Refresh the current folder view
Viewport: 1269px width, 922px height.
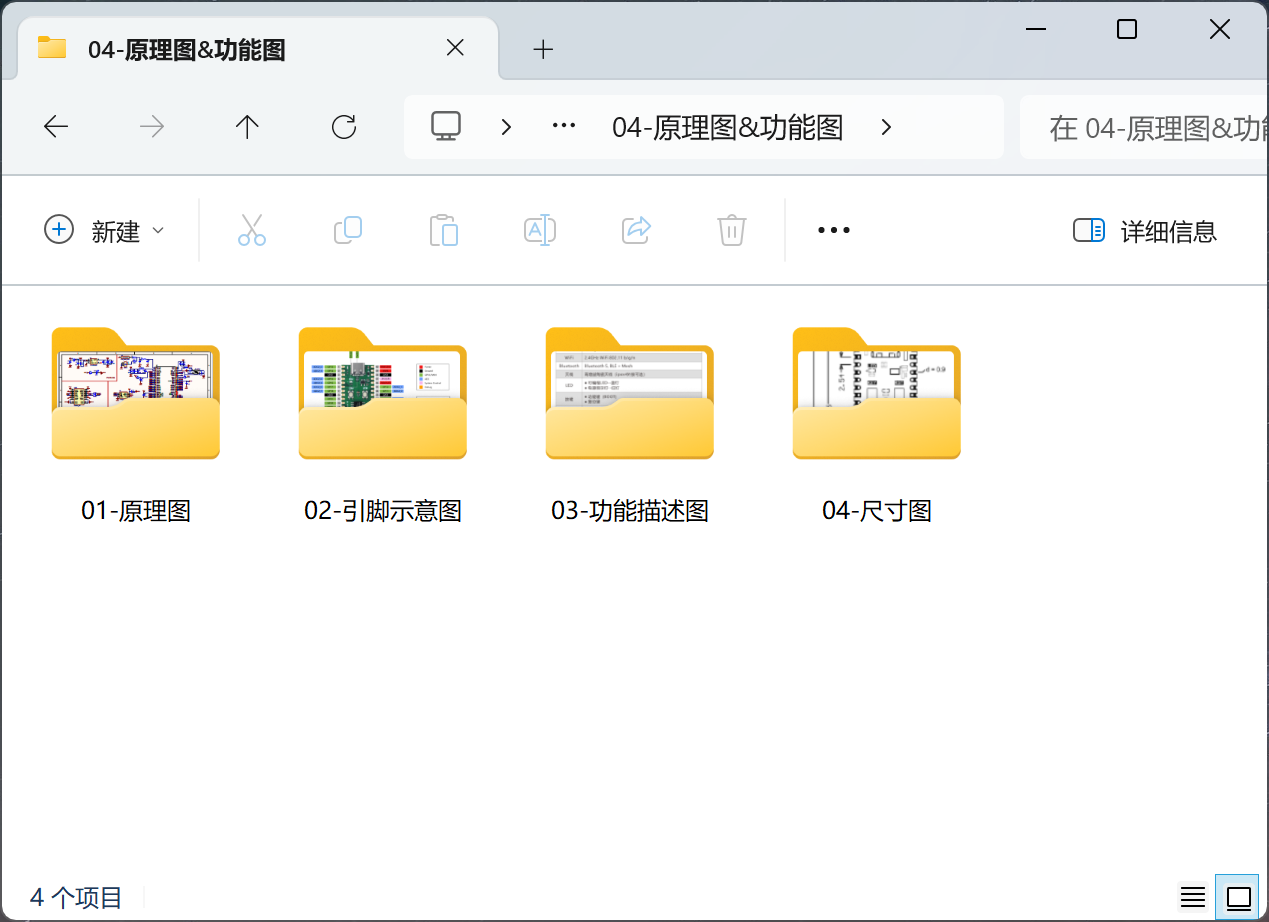coord(344,126)
